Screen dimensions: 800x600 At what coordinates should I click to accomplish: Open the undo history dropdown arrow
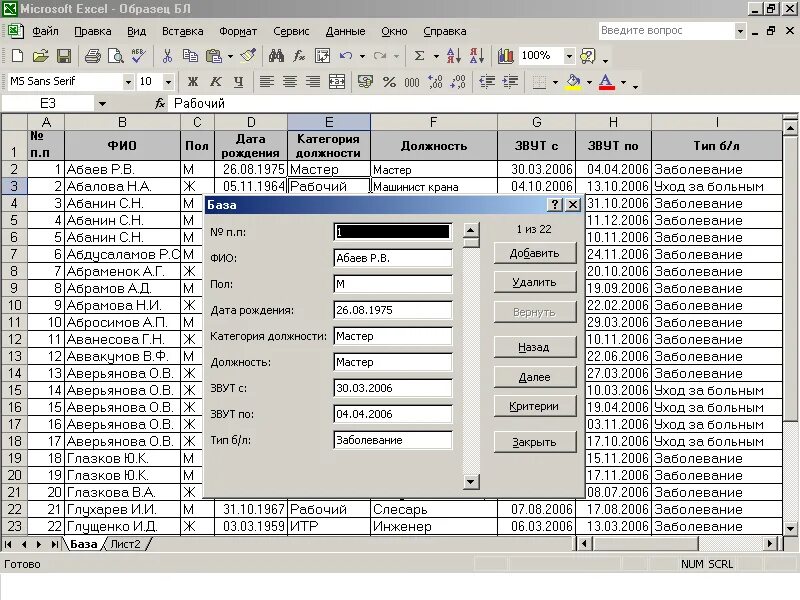click(362, 56)
